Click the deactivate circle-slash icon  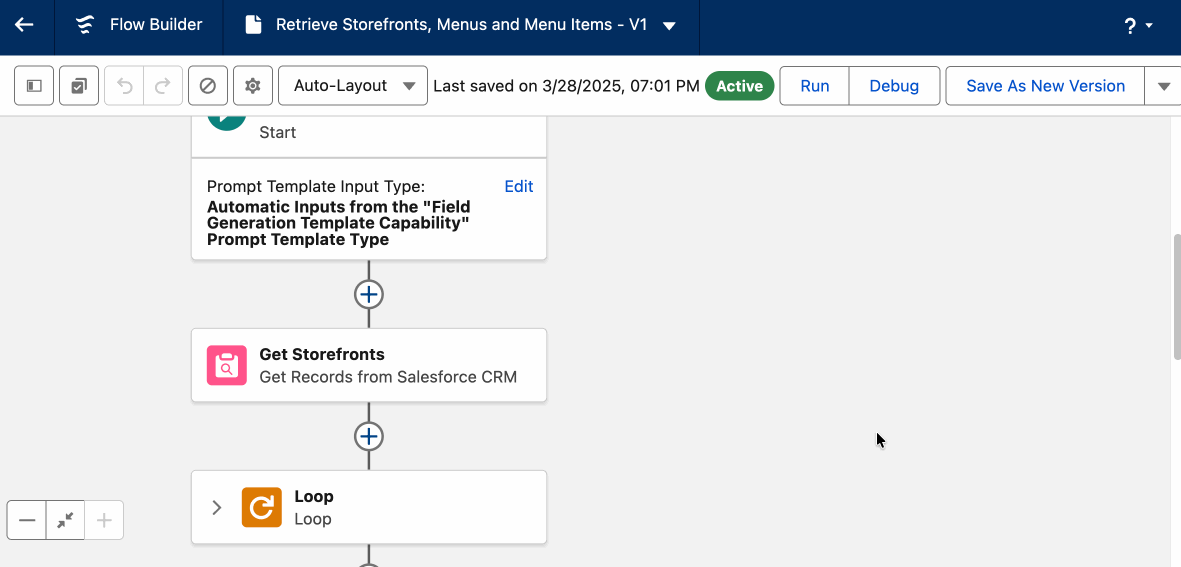[208, 86]
